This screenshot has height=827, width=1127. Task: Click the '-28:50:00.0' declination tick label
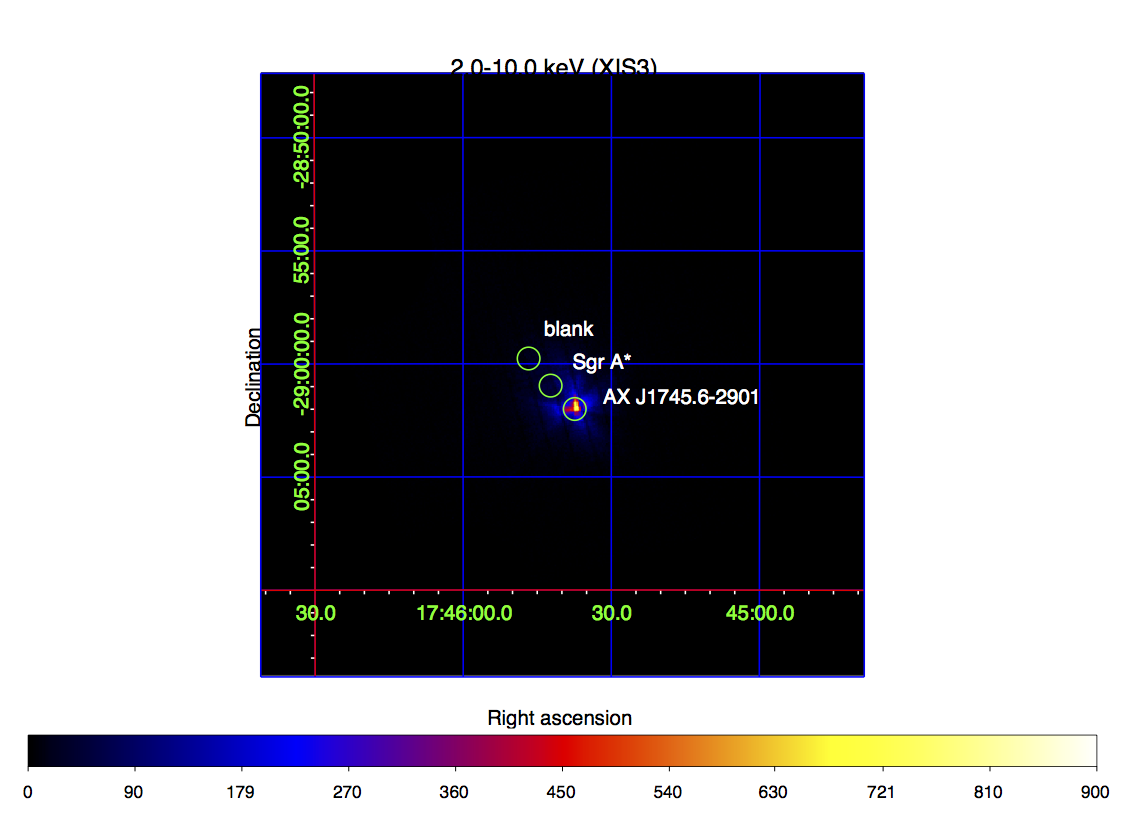click(302, 137)
